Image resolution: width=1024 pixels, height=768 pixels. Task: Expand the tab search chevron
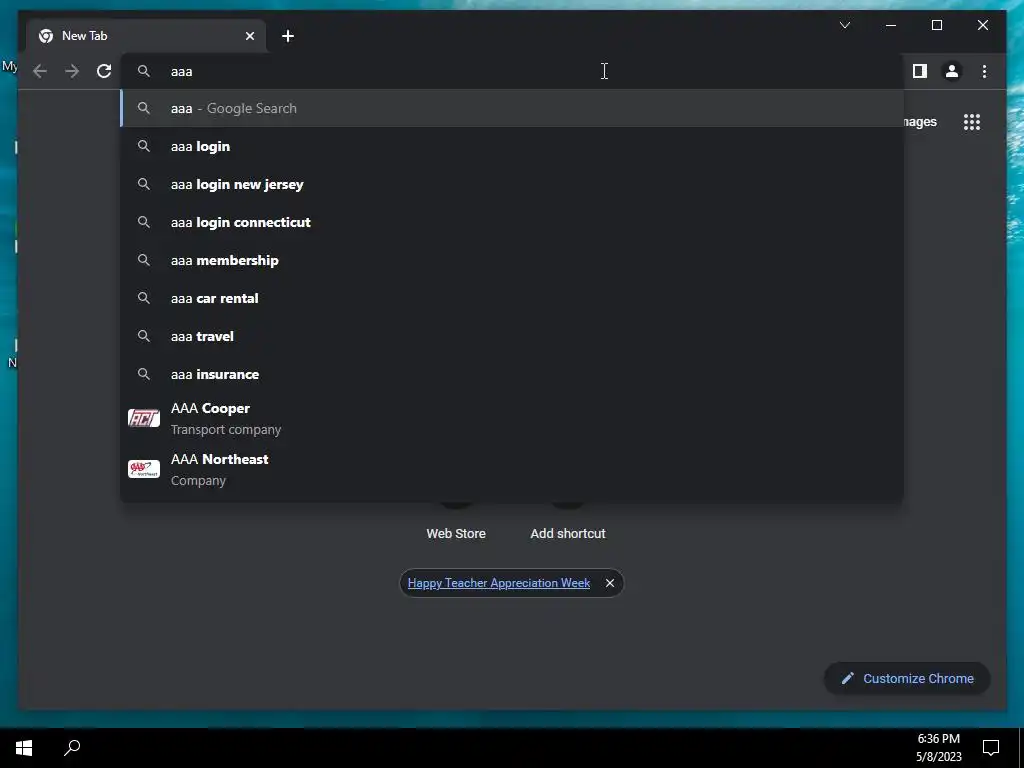pos(844,25)
